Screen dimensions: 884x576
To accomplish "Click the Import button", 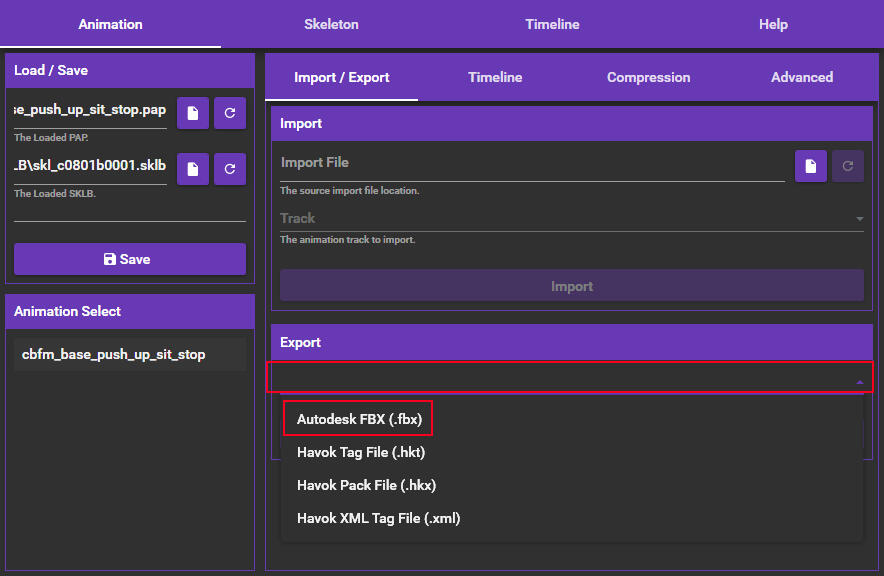I will tap(571, 286).
